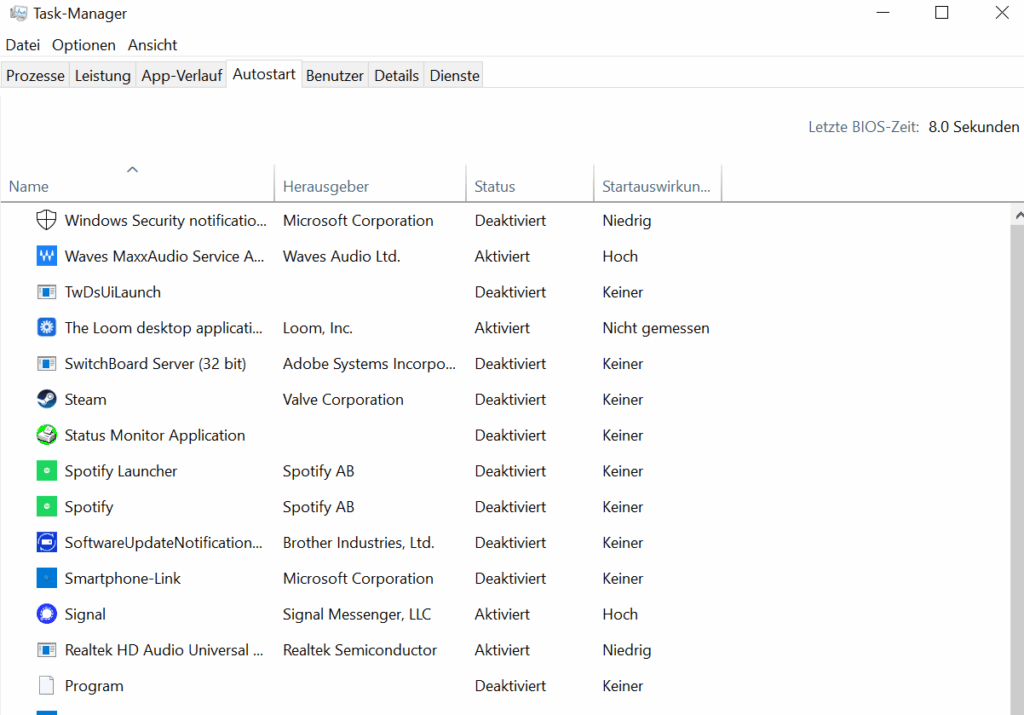Click the Status Monitor Application printer icon
Screen dimensions: 1024x715
(x=46, y=435)
